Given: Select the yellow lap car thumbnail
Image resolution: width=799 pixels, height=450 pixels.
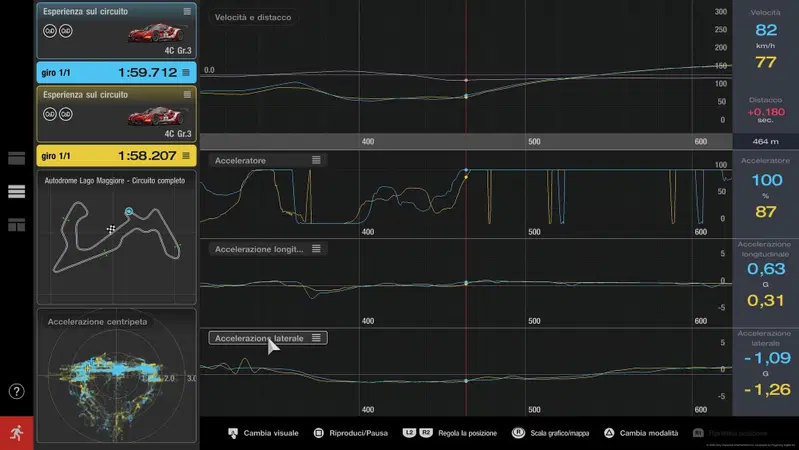Looking at the screenshot, I should [156, 116].
